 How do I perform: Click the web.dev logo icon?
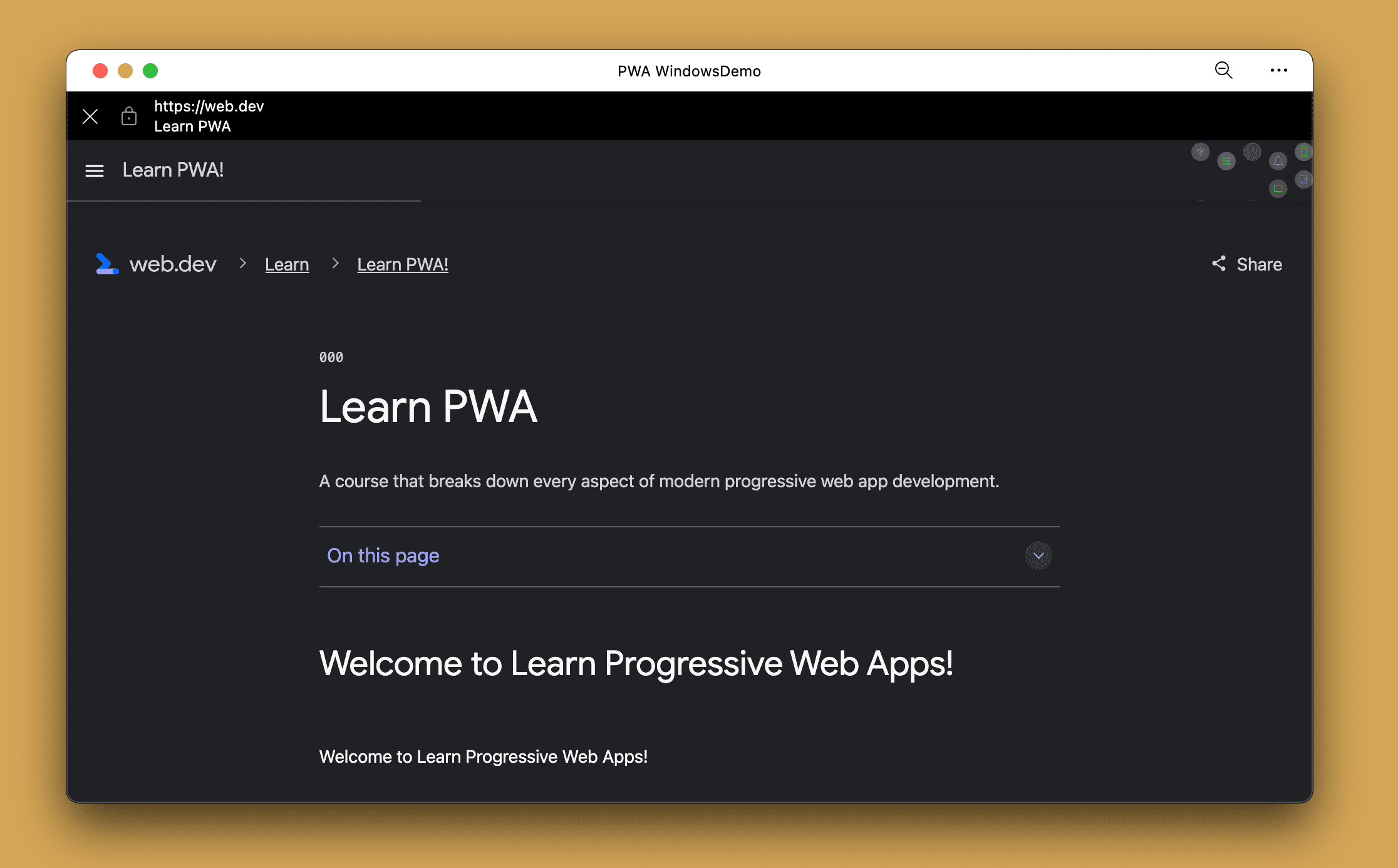[x=107, y=263]
